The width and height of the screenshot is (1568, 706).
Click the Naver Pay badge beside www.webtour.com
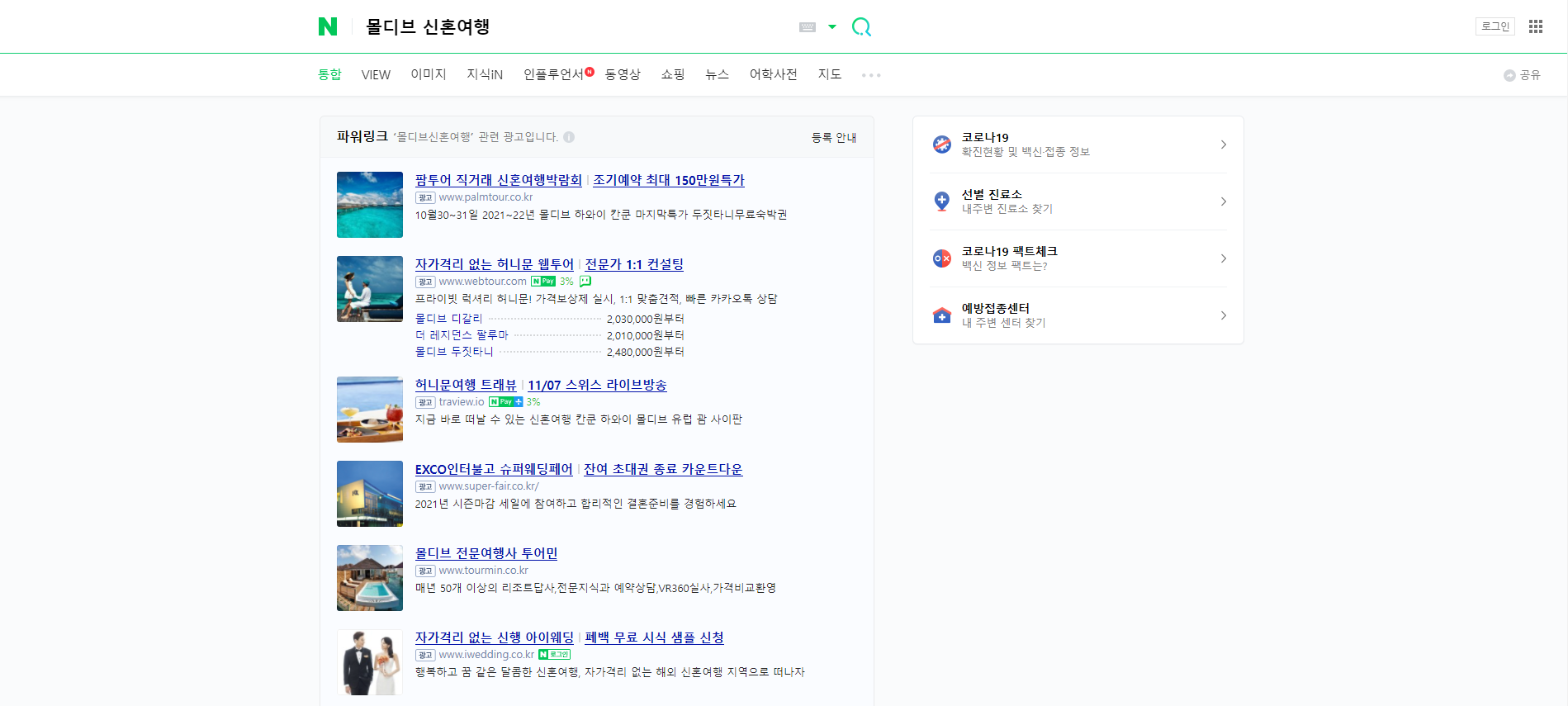click(x=543, y=282)
